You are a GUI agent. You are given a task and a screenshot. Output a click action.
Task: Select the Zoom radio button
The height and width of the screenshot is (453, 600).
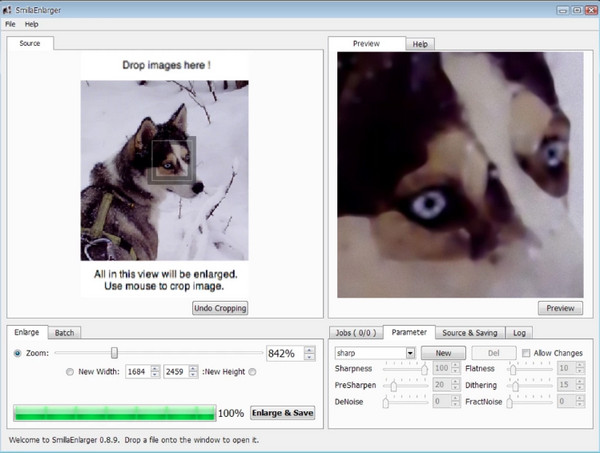(18, 353)
